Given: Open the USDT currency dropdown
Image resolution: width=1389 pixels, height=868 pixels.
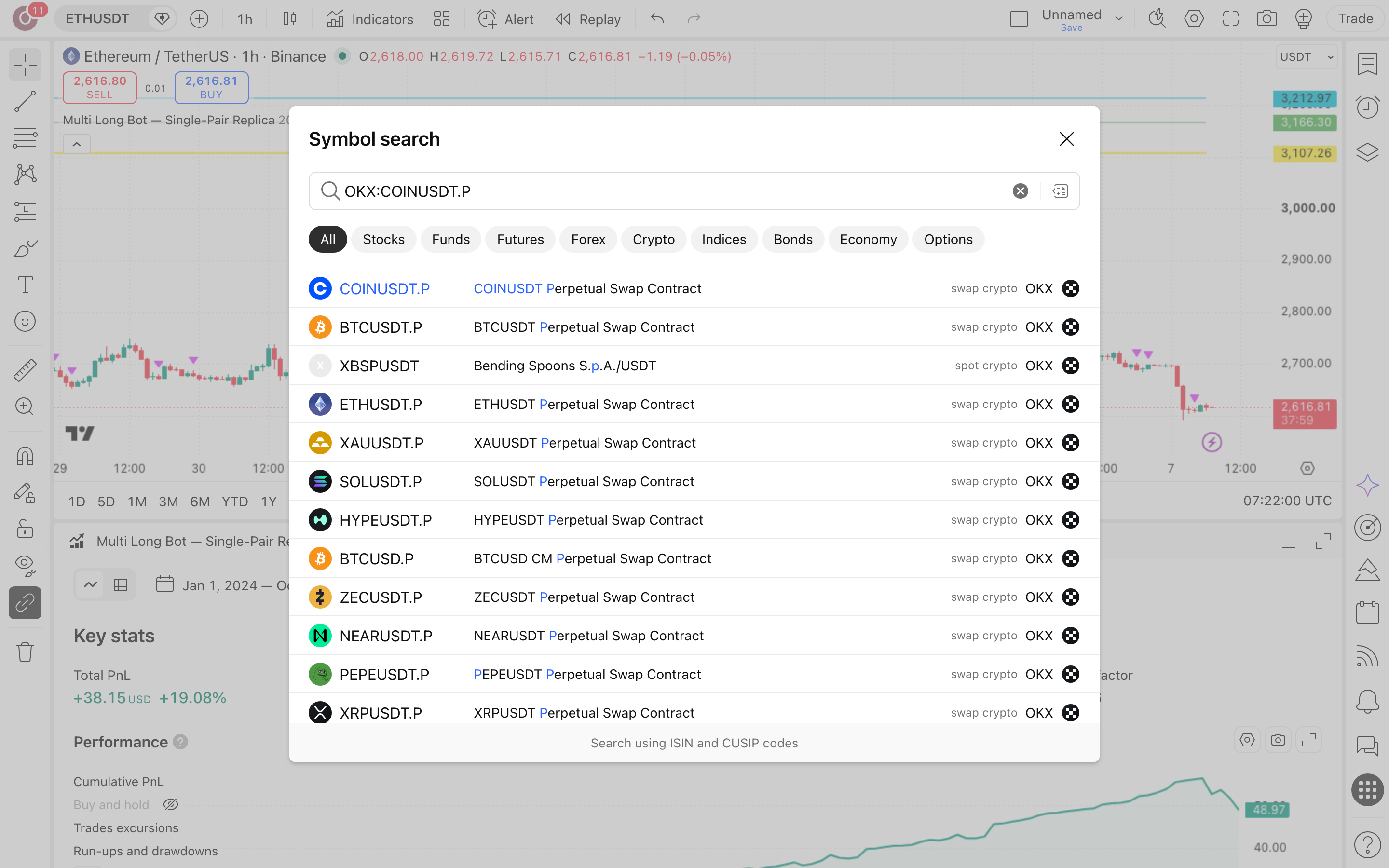Looking at the screenshot, I should pyautogui.click(x=1307, y=57).
